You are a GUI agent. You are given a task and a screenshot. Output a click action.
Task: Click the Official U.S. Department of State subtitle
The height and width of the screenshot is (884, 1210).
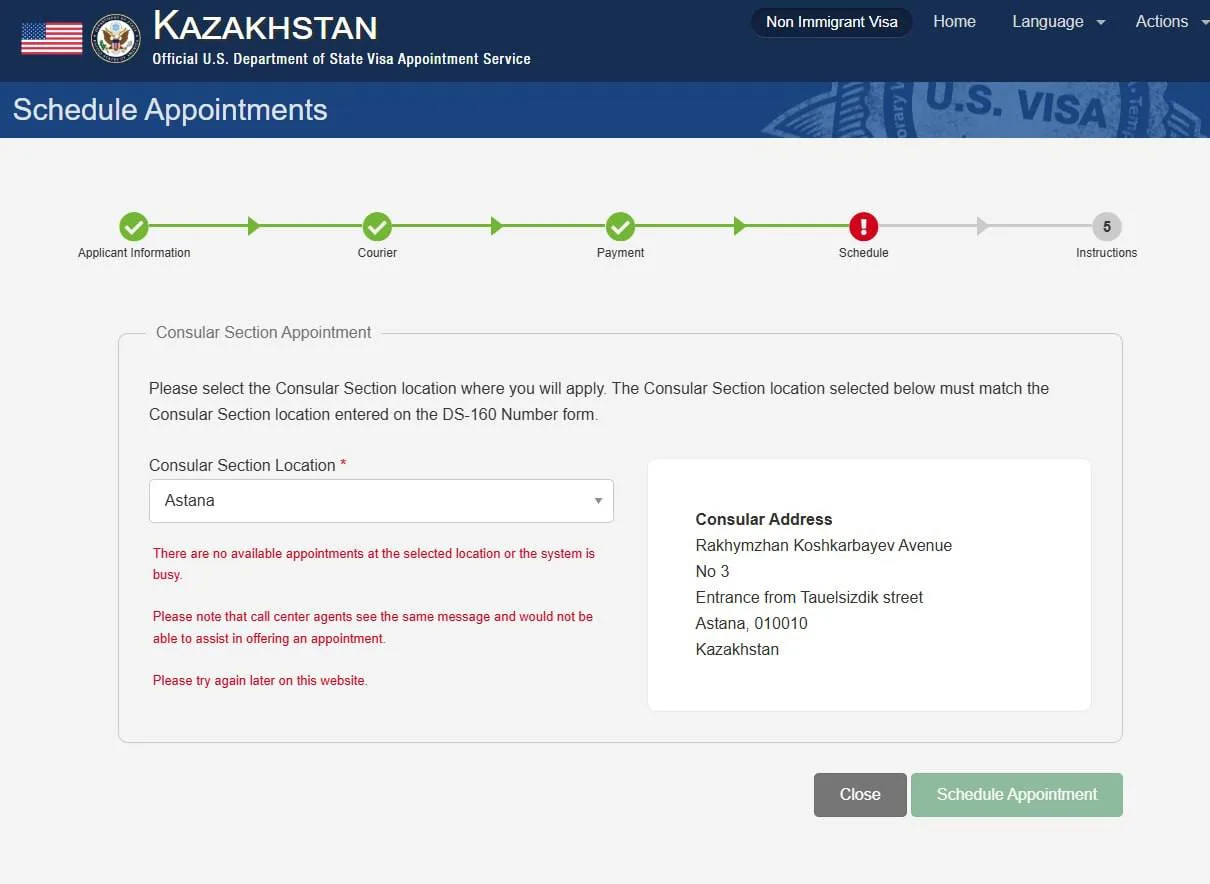pyautogui.click(x=341, y=59)
